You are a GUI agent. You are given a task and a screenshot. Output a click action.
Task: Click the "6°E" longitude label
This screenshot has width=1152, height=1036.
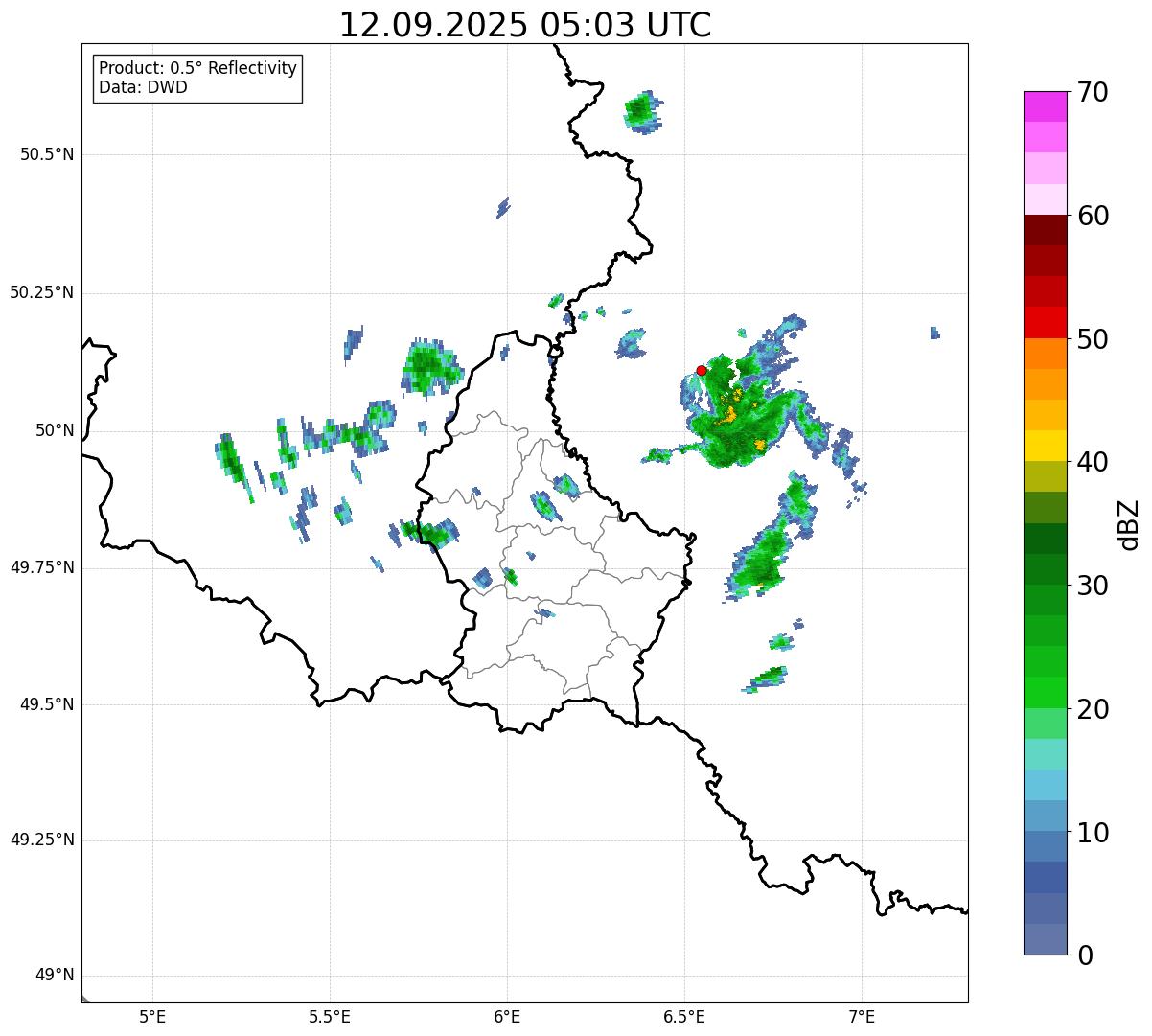click(507, 1017)
